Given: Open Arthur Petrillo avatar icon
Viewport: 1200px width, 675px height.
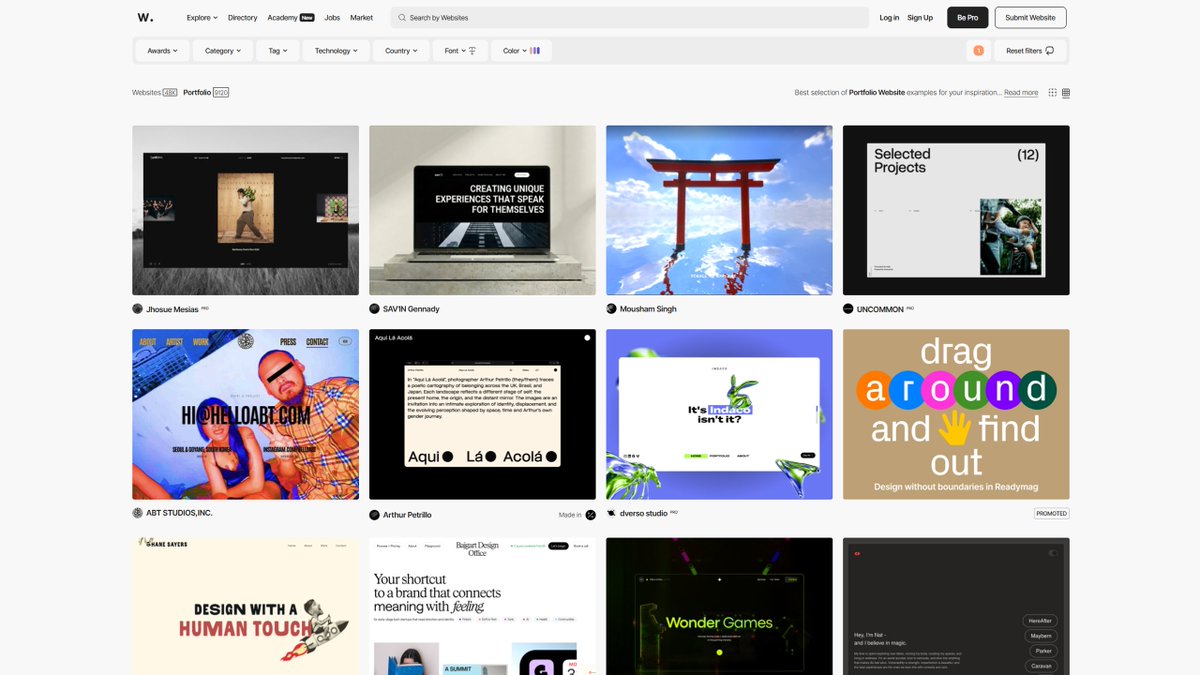Looking at the screenshot, I should click(x=375, y=515).
